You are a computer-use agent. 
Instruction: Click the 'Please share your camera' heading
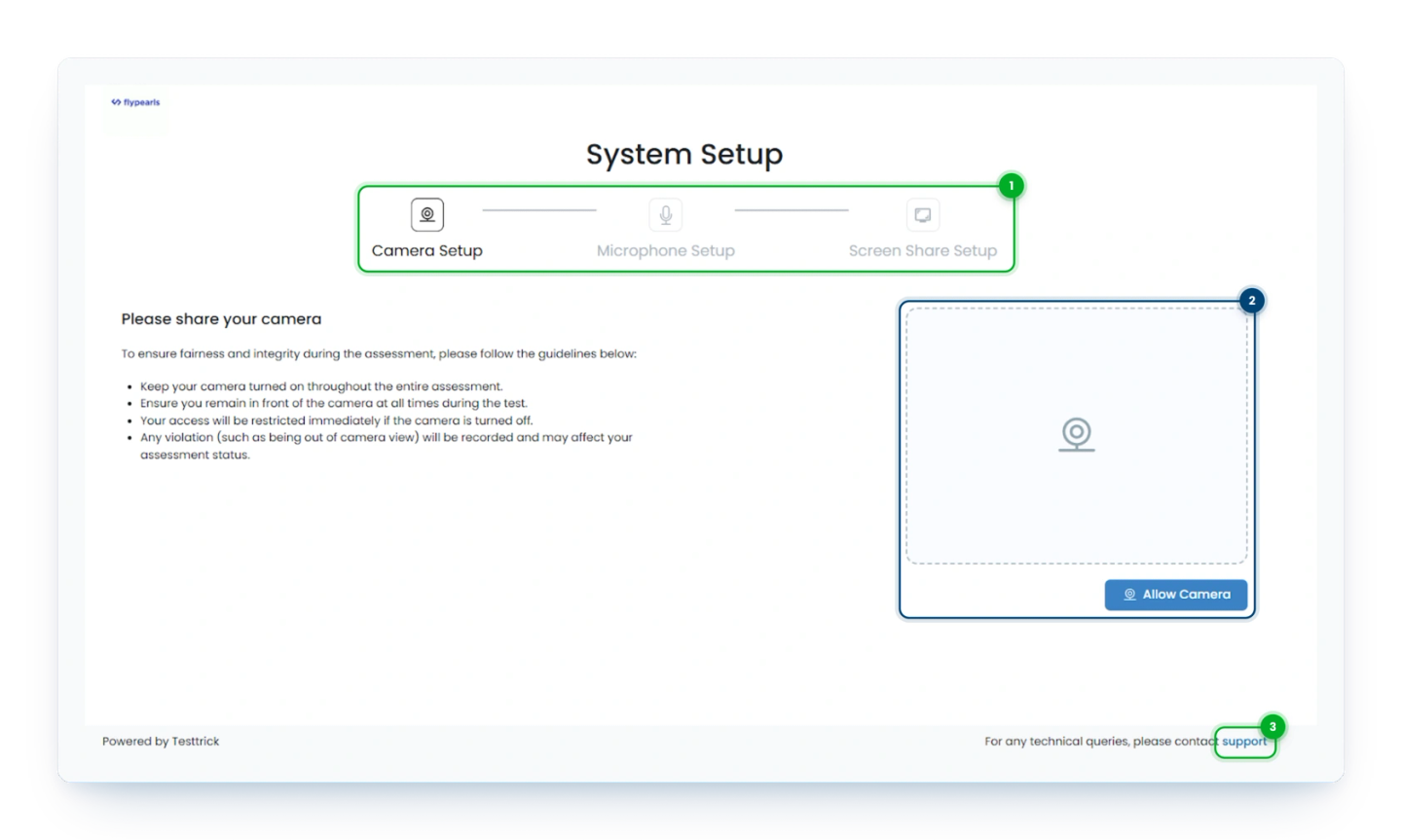pos(221,319)
